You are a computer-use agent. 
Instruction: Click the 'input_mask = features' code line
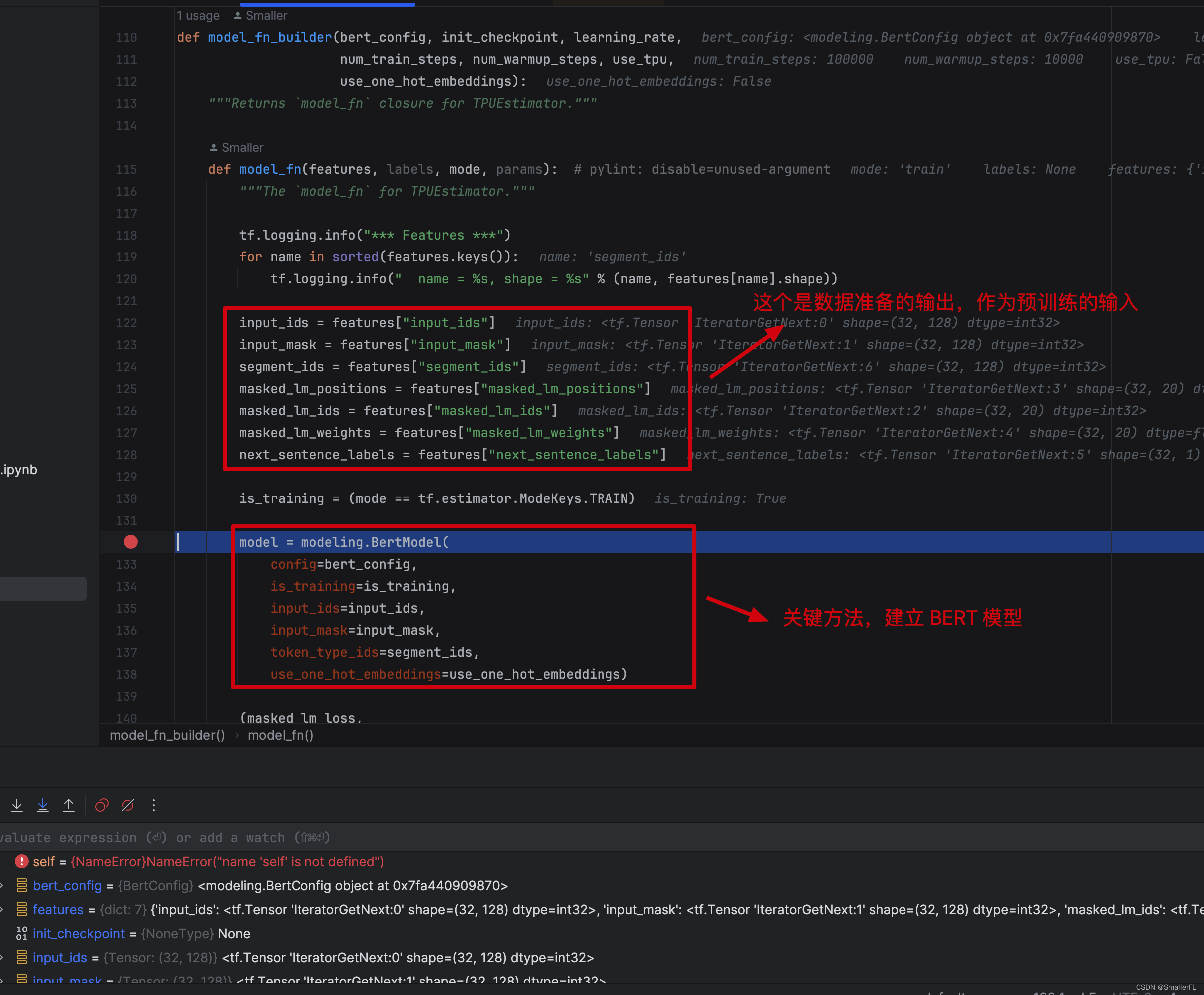pos(374,345)
